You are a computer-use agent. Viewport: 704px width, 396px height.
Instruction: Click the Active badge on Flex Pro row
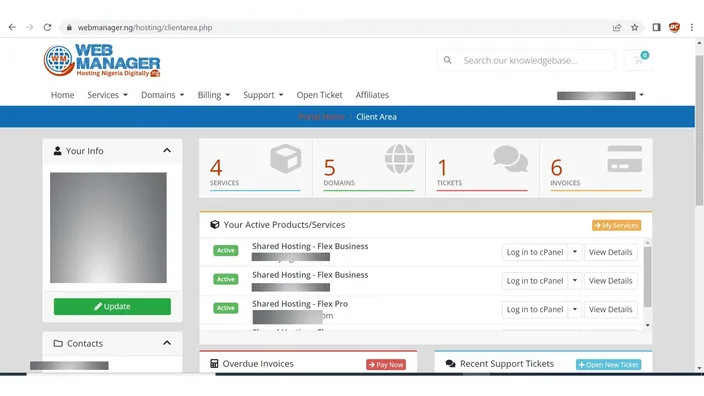coord(225,308)
